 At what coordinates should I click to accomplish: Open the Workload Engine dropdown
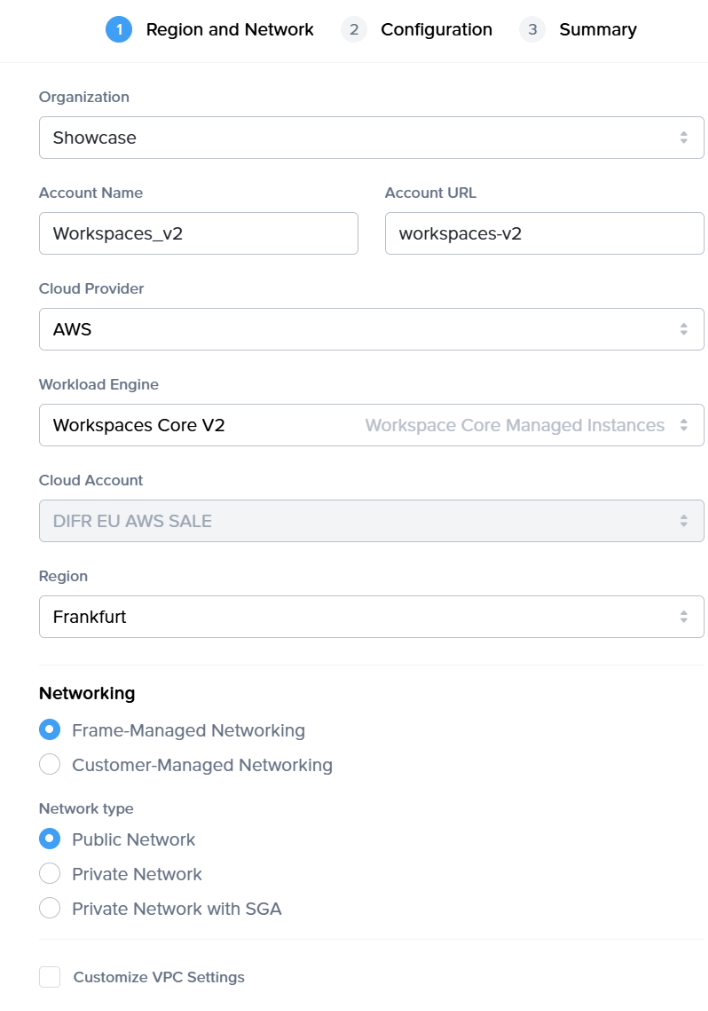coord(371,425)
